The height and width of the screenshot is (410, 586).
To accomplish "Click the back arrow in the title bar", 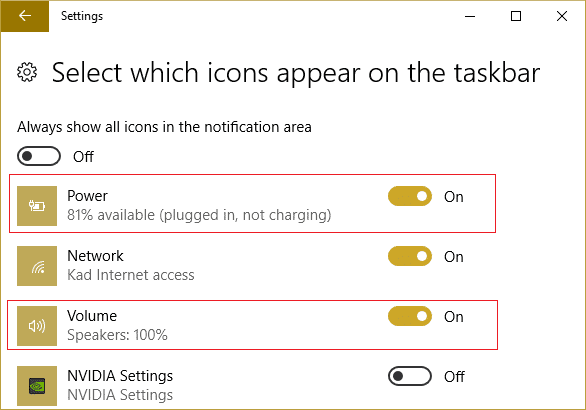I will tap(25, 16).
